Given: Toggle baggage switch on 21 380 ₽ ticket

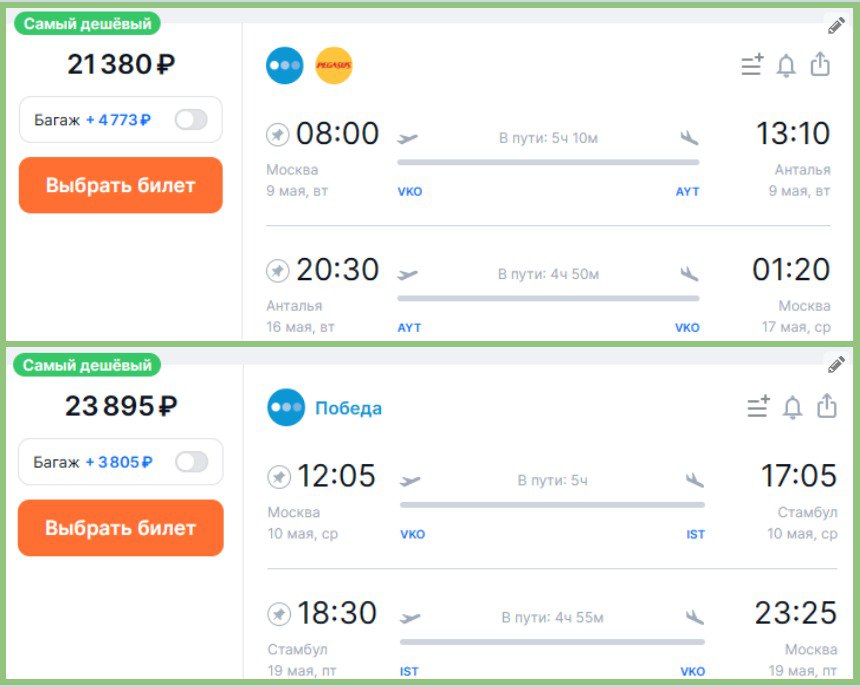Looking at the screenshot, I should (x=191, y=120).
